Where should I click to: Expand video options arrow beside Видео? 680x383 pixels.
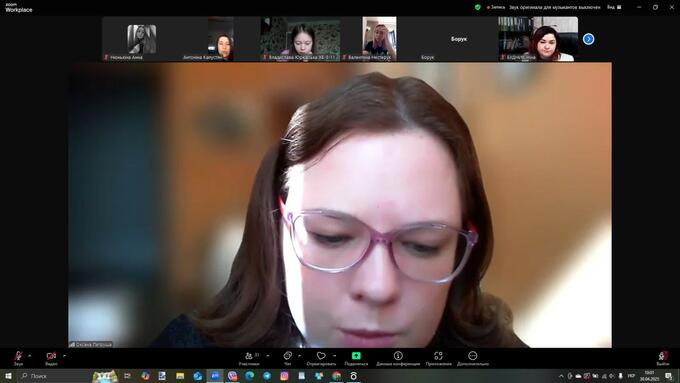click(64, 356)
